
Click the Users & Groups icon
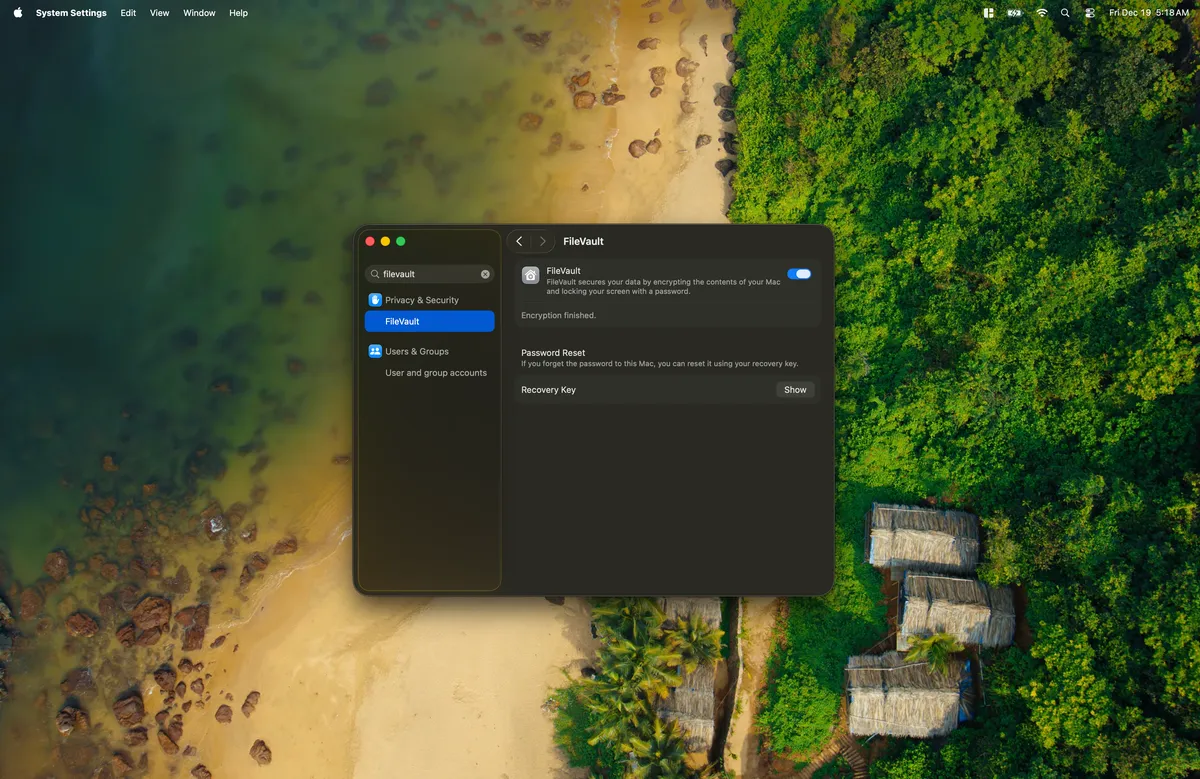[x=375, y=351]
